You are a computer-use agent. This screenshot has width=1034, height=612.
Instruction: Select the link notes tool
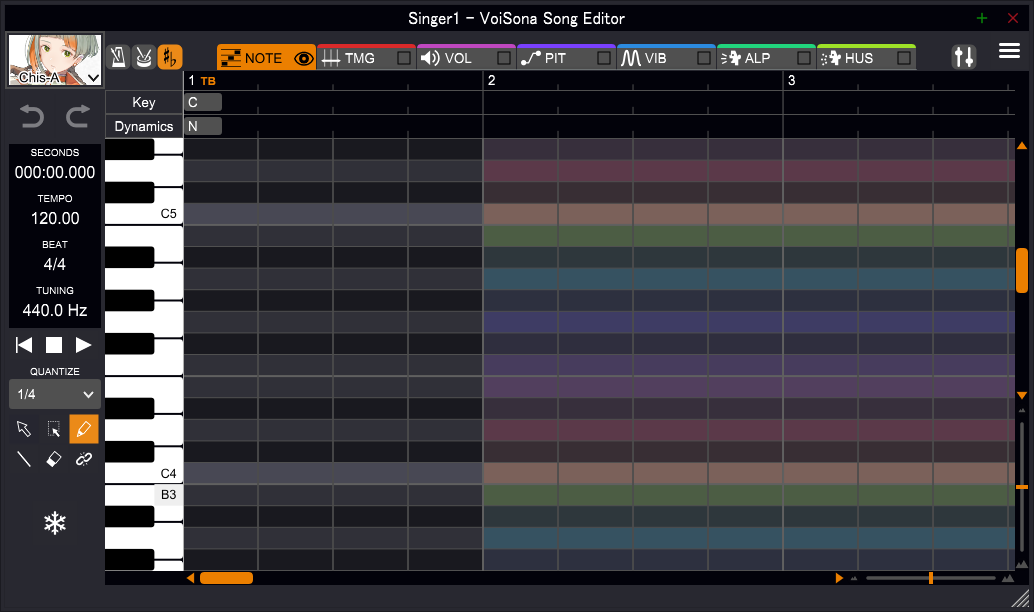[x=84, y=458]
